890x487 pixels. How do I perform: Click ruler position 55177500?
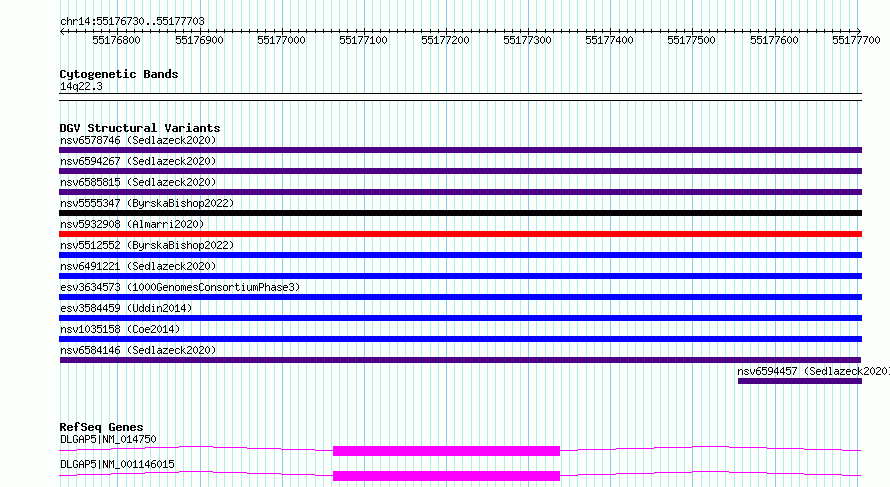pyautogui.click(x=691, y=40)
